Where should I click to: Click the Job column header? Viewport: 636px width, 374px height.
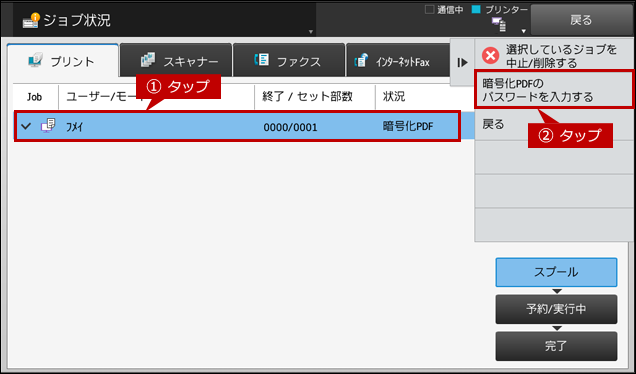(x=34, y=97)
